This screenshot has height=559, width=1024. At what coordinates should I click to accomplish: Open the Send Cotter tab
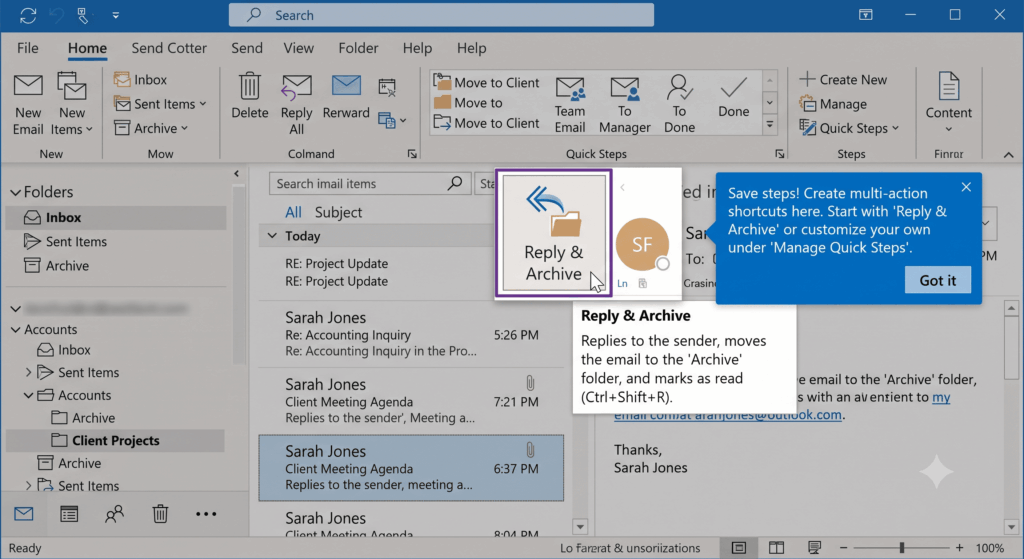coord(168,48)
